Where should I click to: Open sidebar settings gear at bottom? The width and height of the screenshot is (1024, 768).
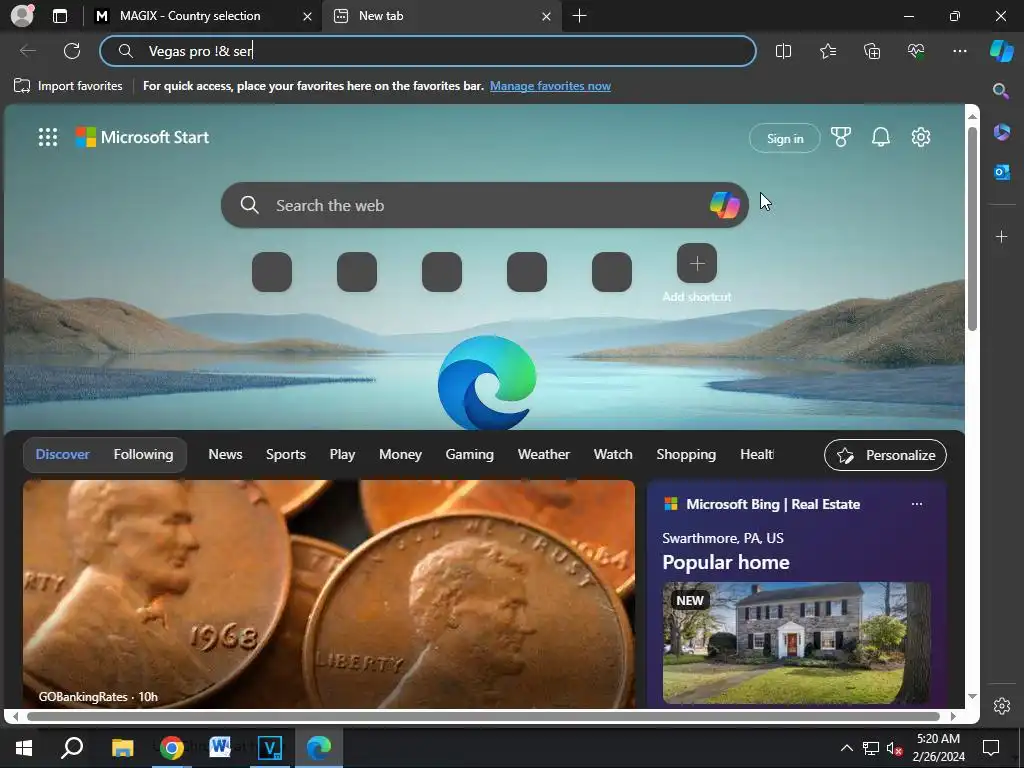point(1002,705)
